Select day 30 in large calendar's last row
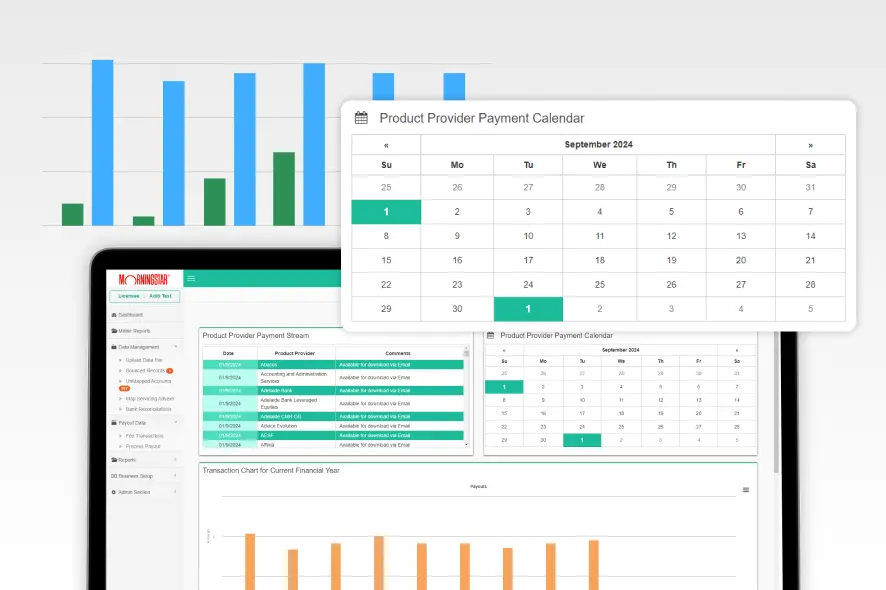886x590 pixels. 457,309
